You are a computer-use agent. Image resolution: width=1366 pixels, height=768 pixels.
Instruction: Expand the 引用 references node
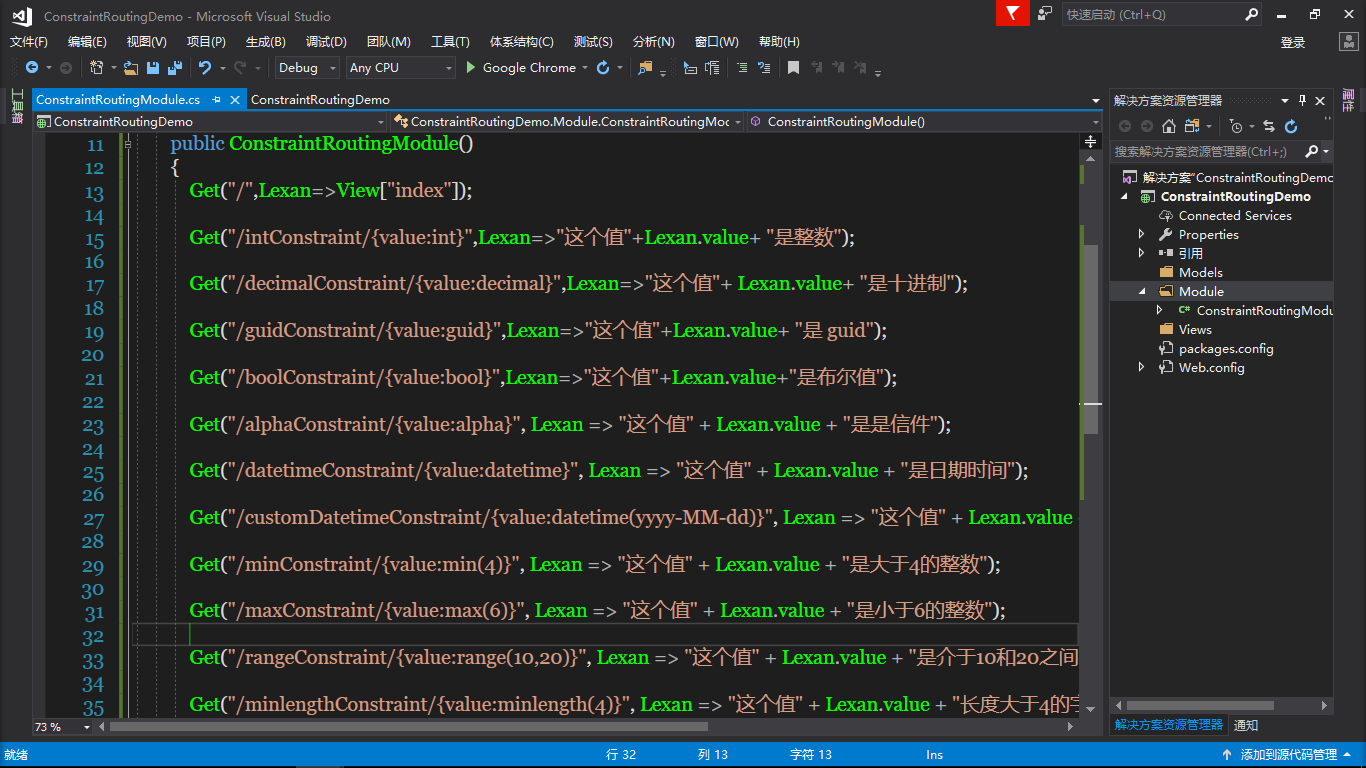1142,253
